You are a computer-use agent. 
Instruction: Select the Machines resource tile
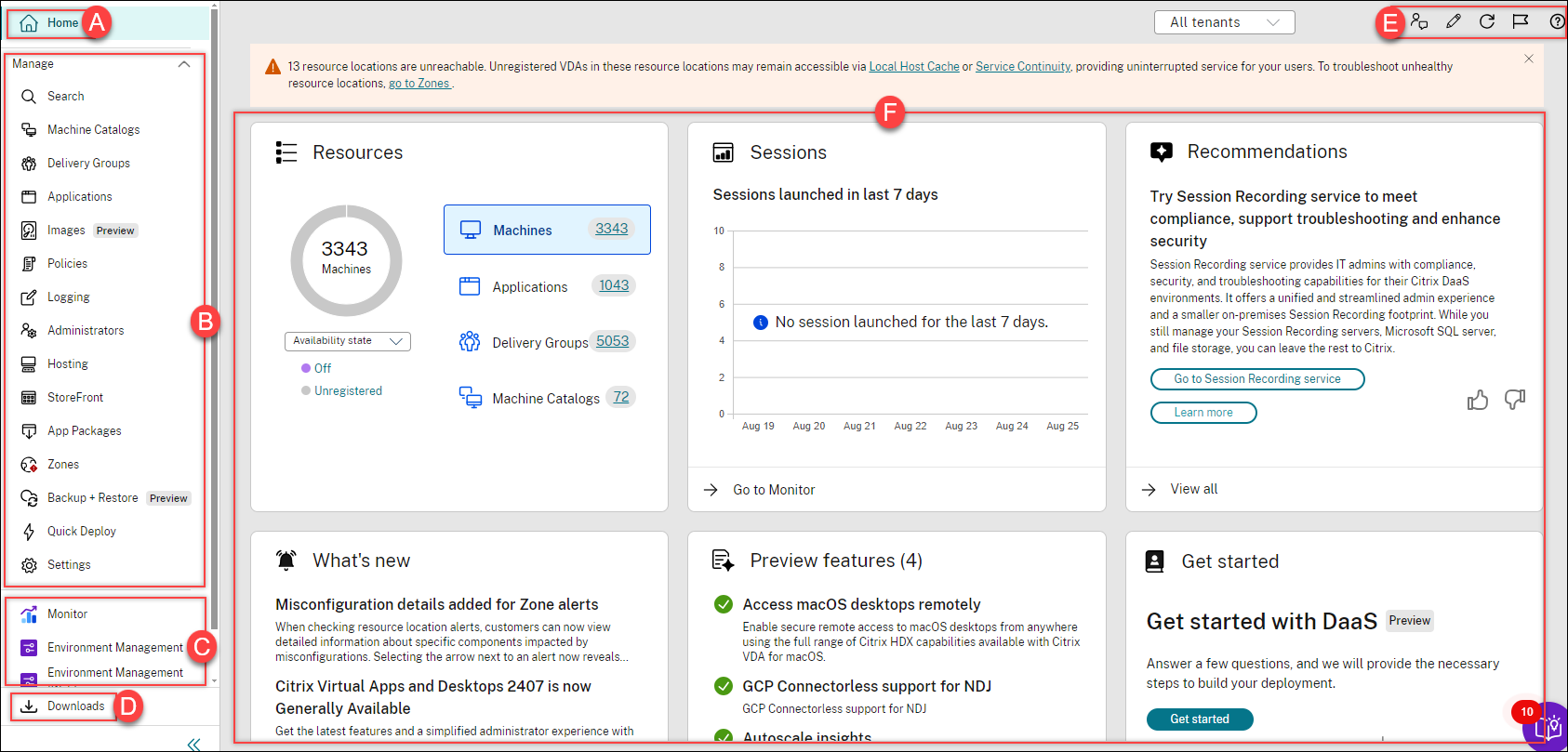pyautogui.click(x=547, y=230)
